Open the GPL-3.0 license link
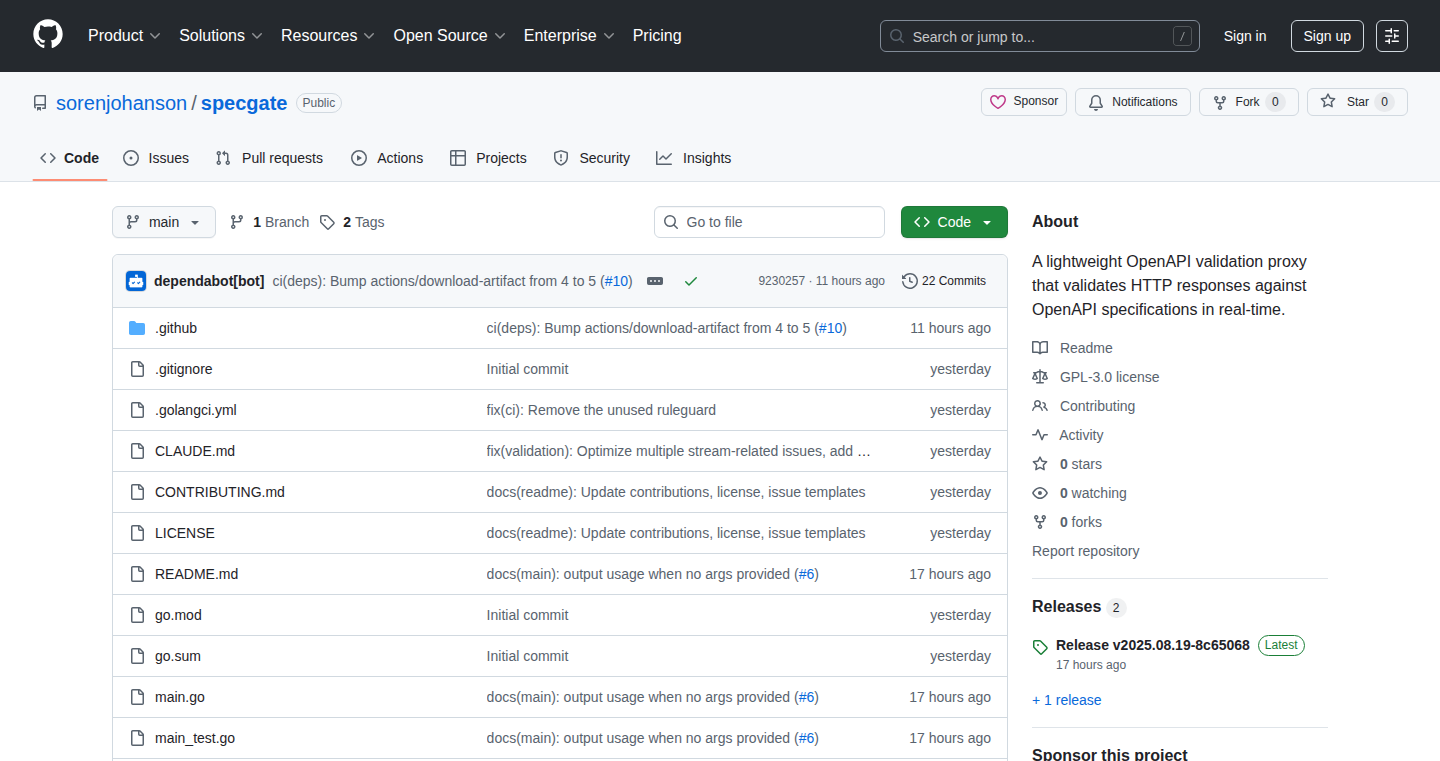Screen dimensions: 1440x761 click(1096, 377)
